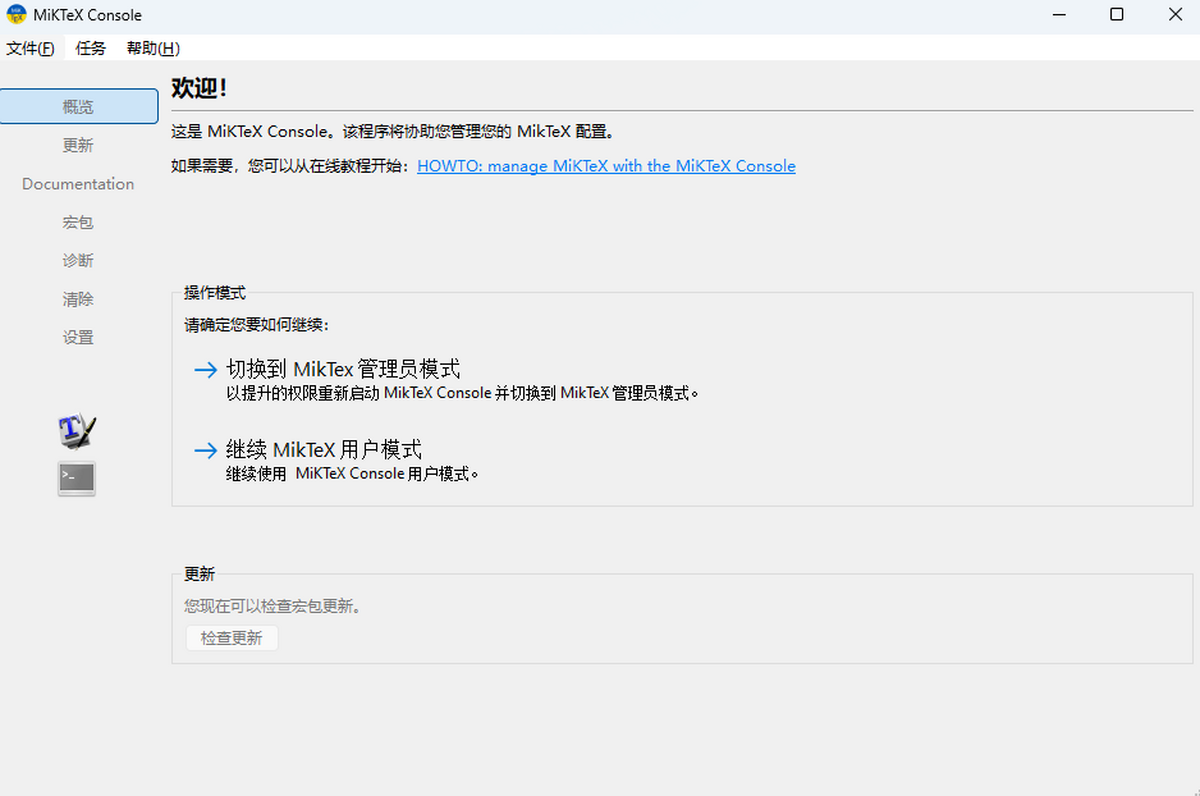The height and width of the screenshot is (796, 1200).
Task: Select the 概览 sidebar tab
Action: click(78, 107)
